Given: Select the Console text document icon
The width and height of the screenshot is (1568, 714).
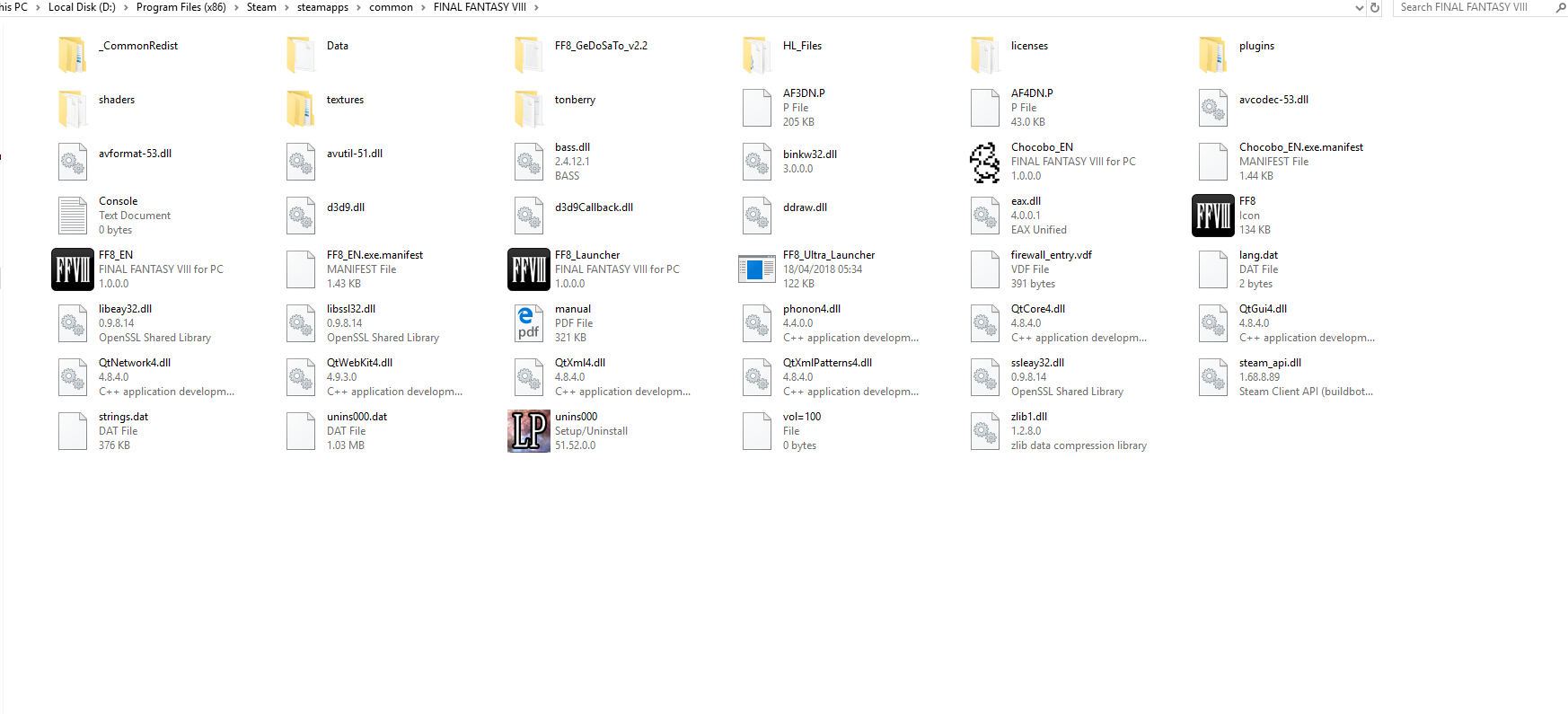Looking at the screenshot, I should (x=73, y=216).
